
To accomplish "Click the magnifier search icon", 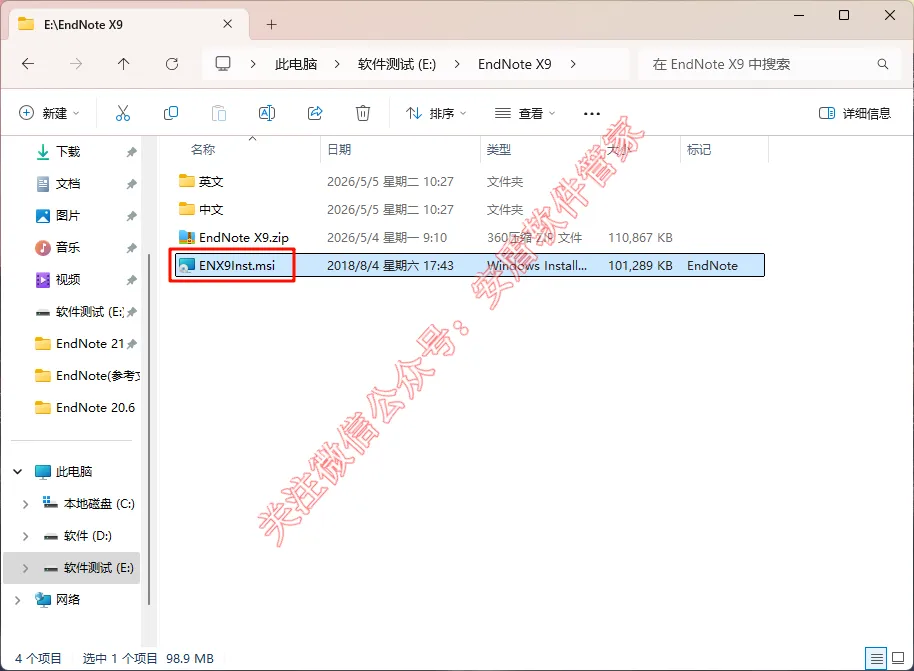I will click(883, 64).
